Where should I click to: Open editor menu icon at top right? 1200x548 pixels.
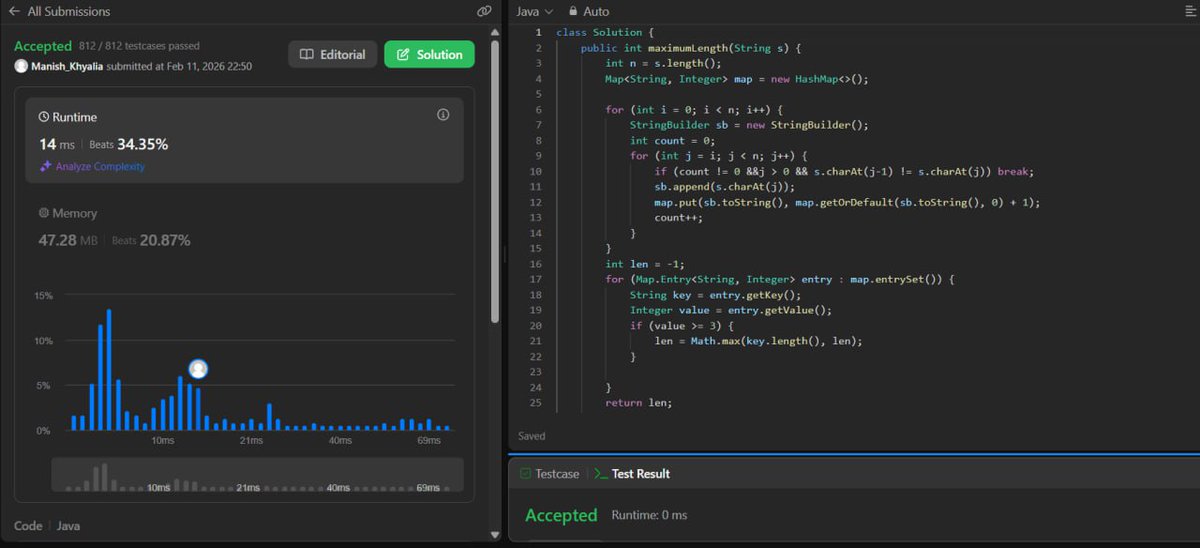tap(1189, 11)
